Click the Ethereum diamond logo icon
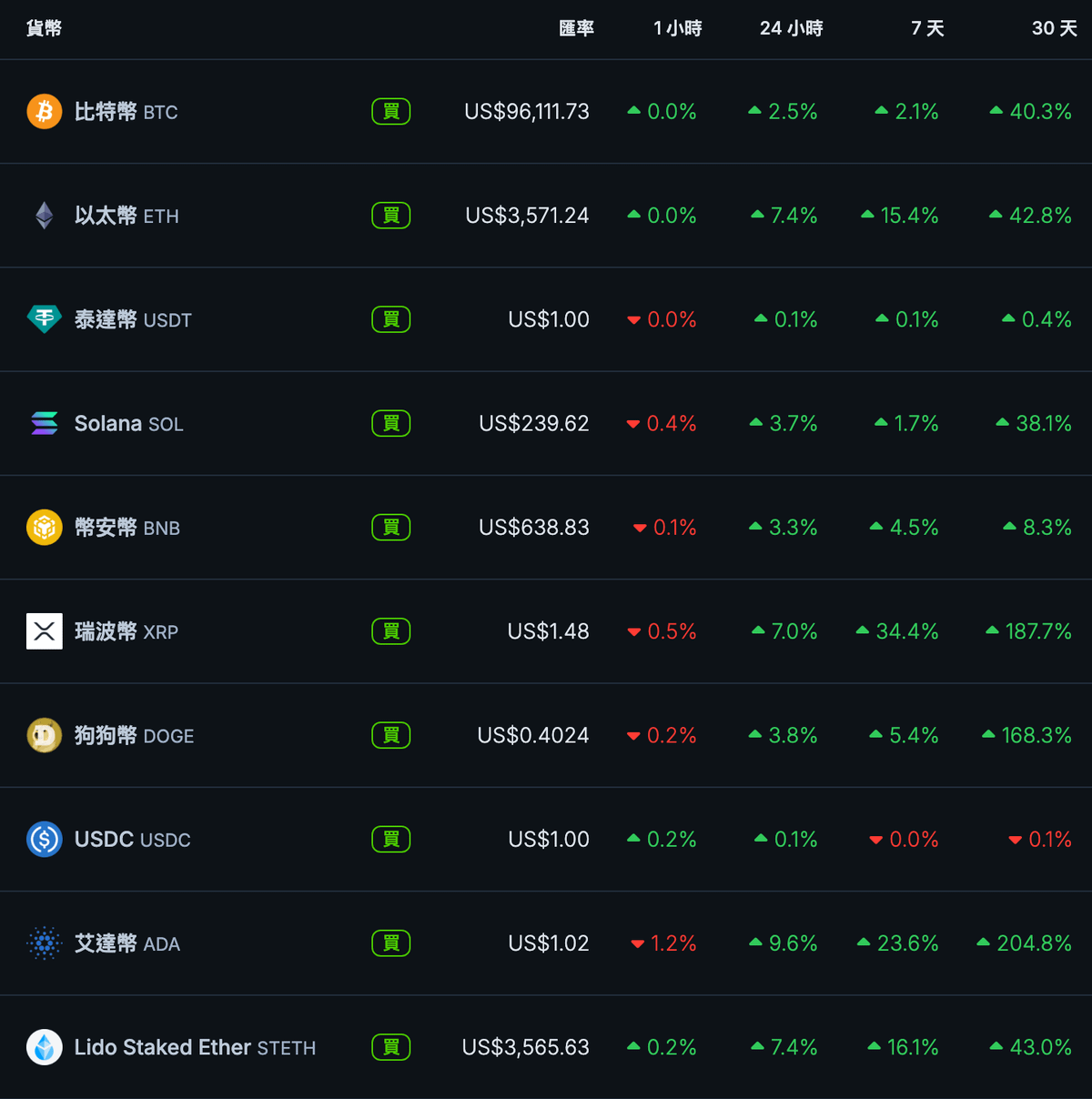Screen dimensions: 1092x1099 point(45,216)
